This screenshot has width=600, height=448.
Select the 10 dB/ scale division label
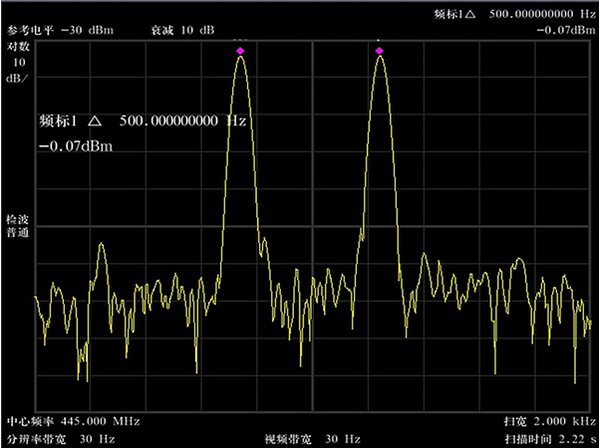(18, 69)
